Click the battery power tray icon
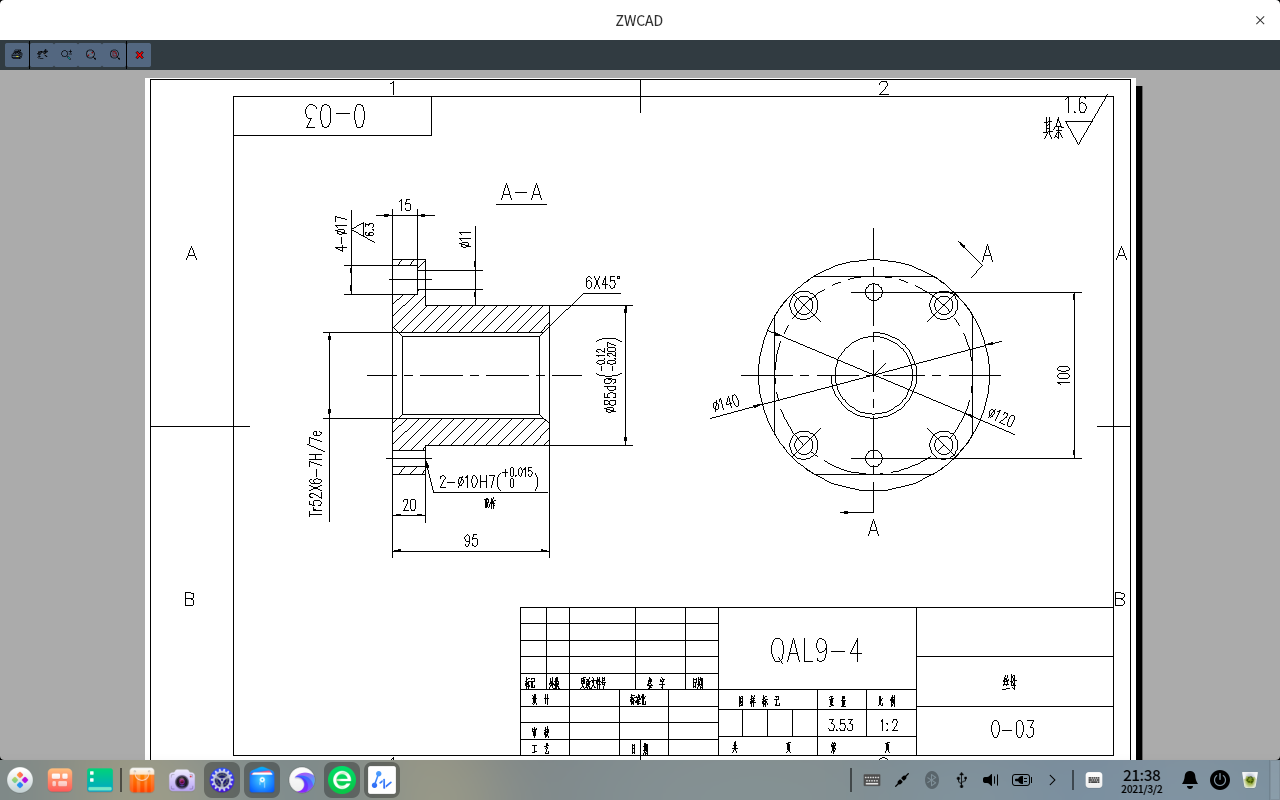1280x800 pixels. [x=1021, y=780]
